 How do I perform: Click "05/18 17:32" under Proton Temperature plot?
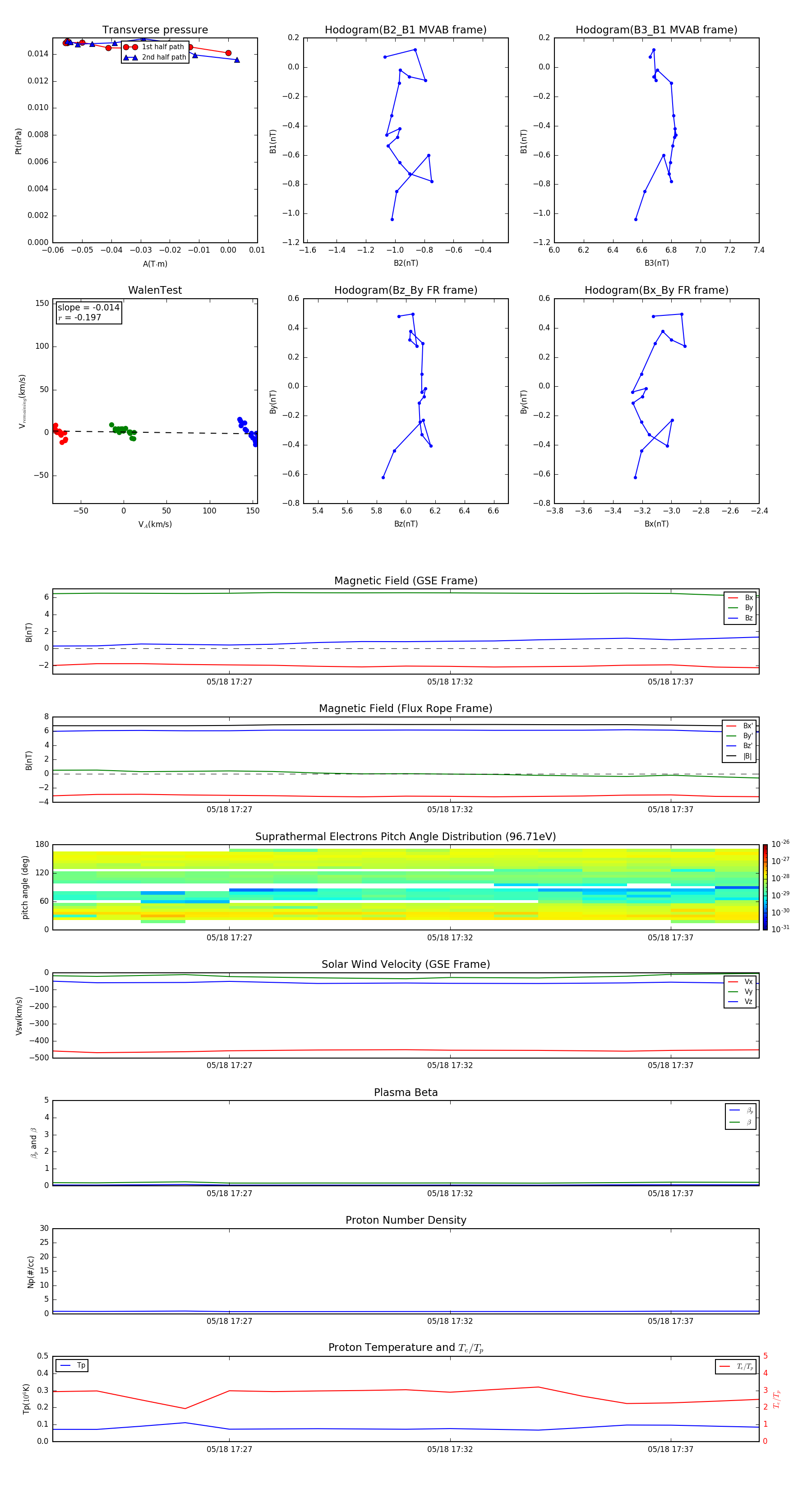450,1449
